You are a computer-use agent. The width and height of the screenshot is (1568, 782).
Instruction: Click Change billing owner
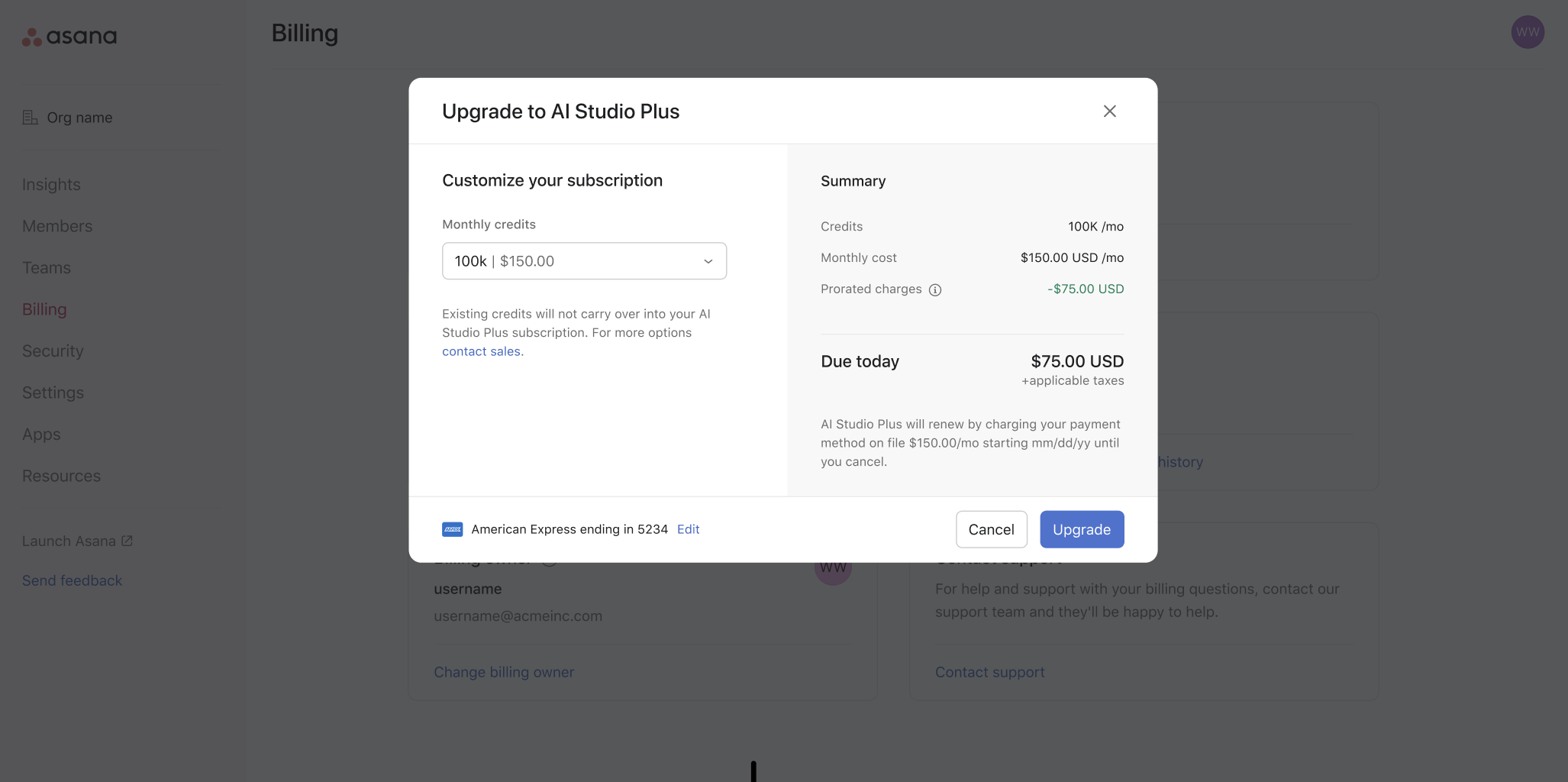[x=504, y=671]
